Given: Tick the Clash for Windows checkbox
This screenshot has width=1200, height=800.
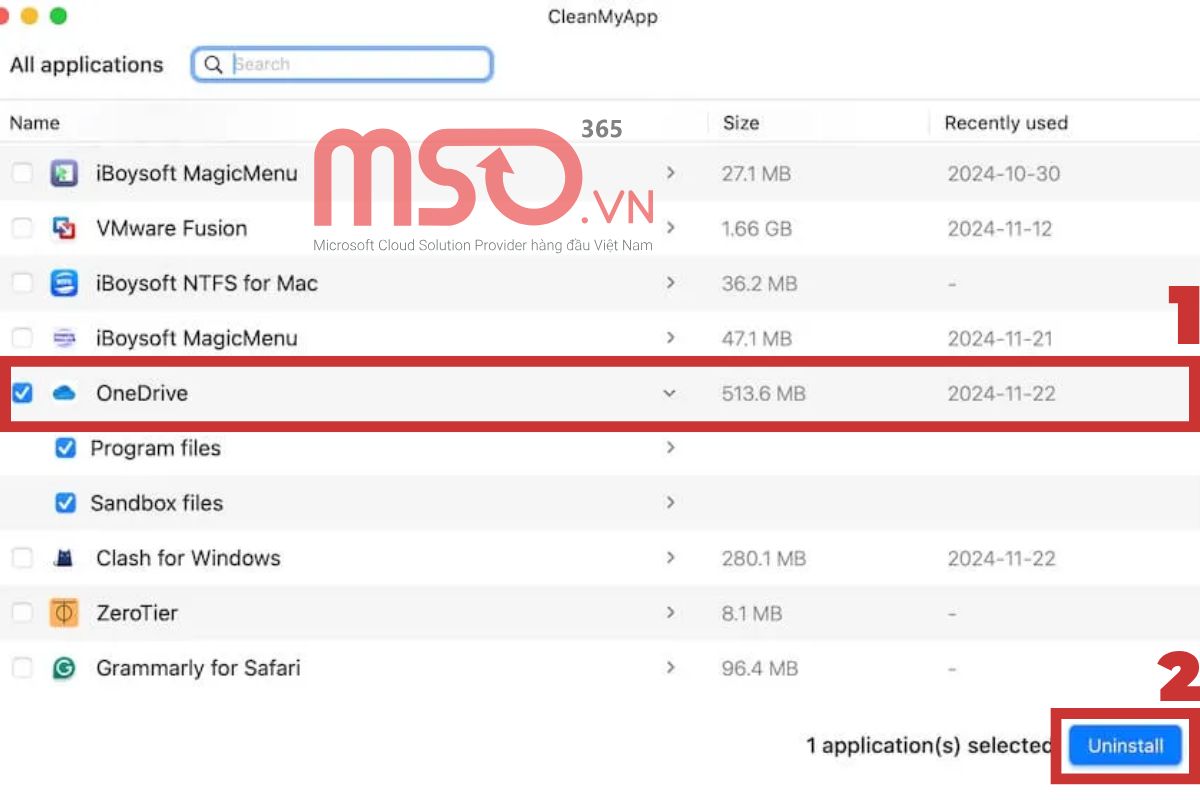Looking at the screenshot, I should pyautogui.click(x=22, y=559).
